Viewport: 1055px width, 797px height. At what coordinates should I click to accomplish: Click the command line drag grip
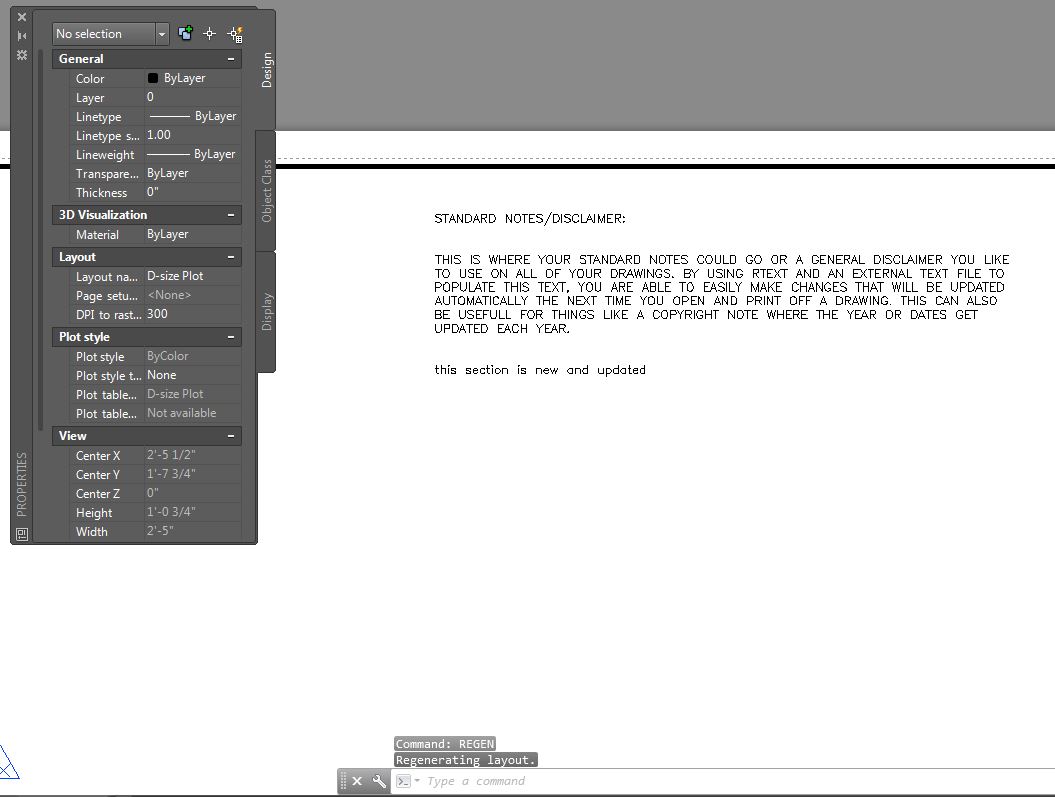[343, 781]
